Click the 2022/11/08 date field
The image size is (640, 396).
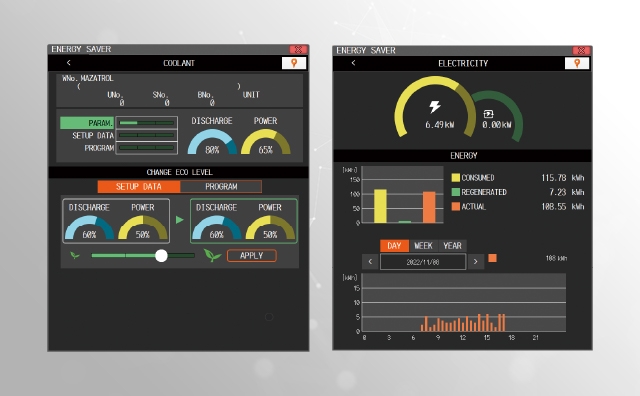423,262
